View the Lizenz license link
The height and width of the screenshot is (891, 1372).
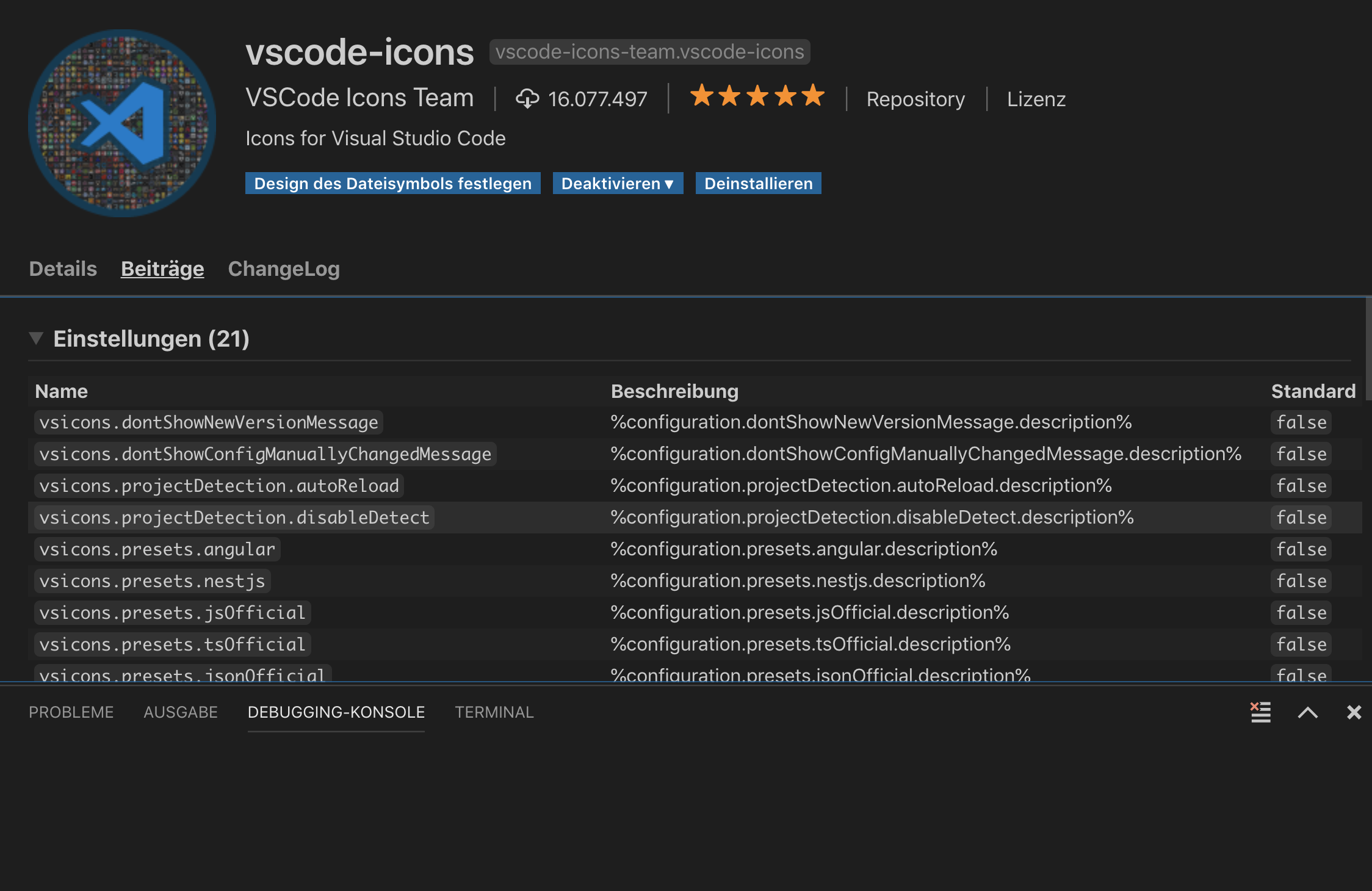[x=1036, y=99]
